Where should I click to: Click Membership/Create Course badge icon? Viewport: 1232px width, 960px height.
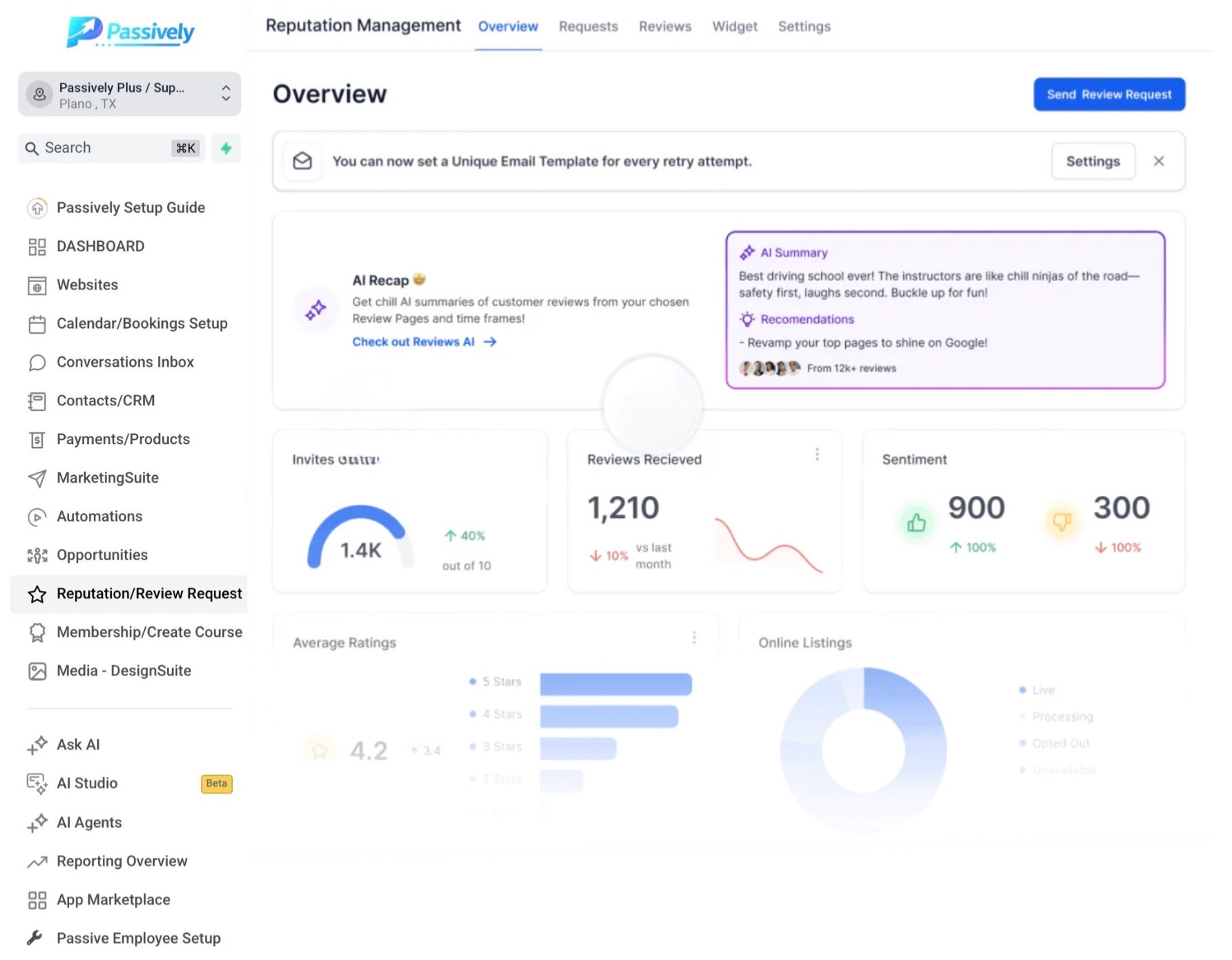tap(37, 633)
